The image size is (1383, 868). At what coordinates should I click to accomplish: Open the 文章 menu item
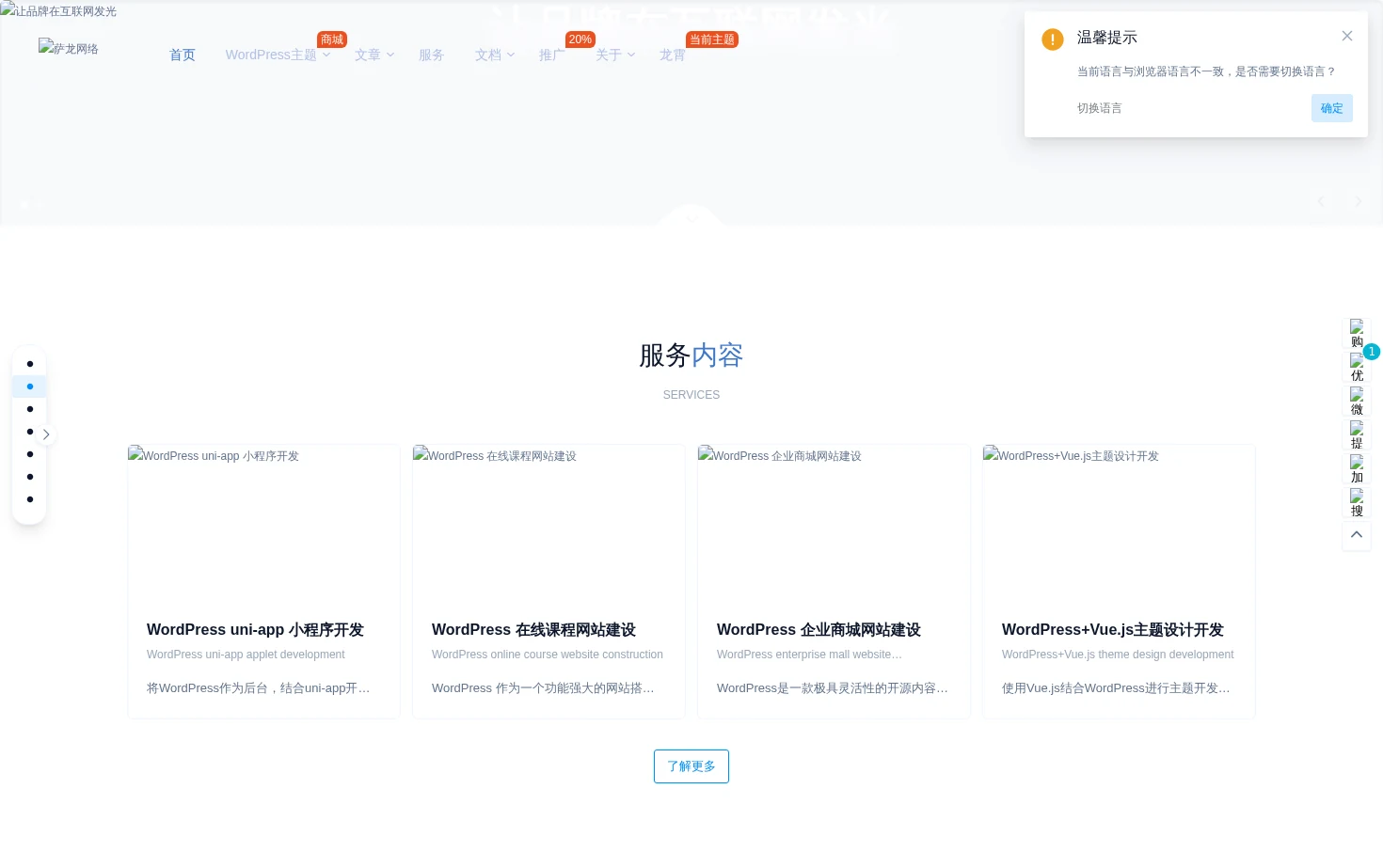[367, 55]
